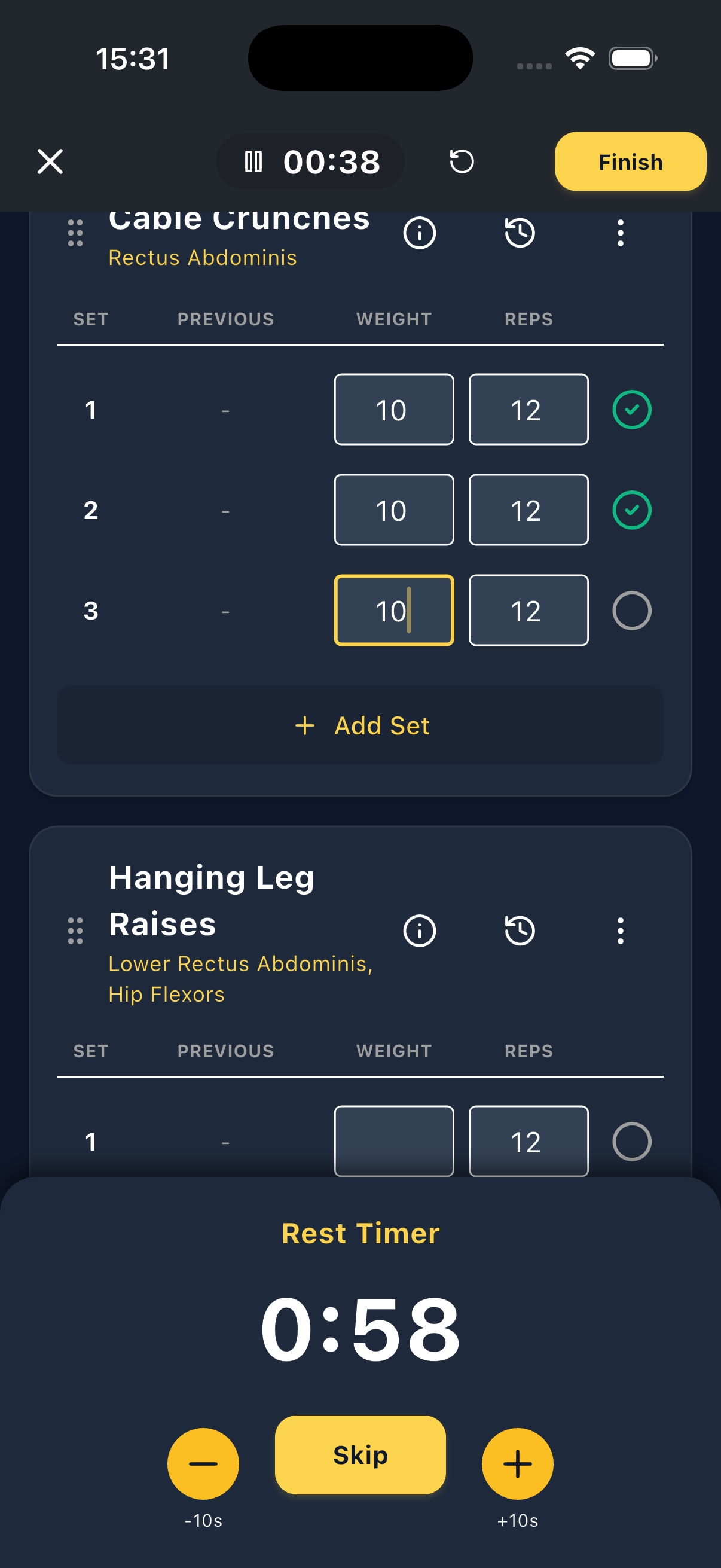Edit reps for set 3 of Cable Crunches

point(527,610)
